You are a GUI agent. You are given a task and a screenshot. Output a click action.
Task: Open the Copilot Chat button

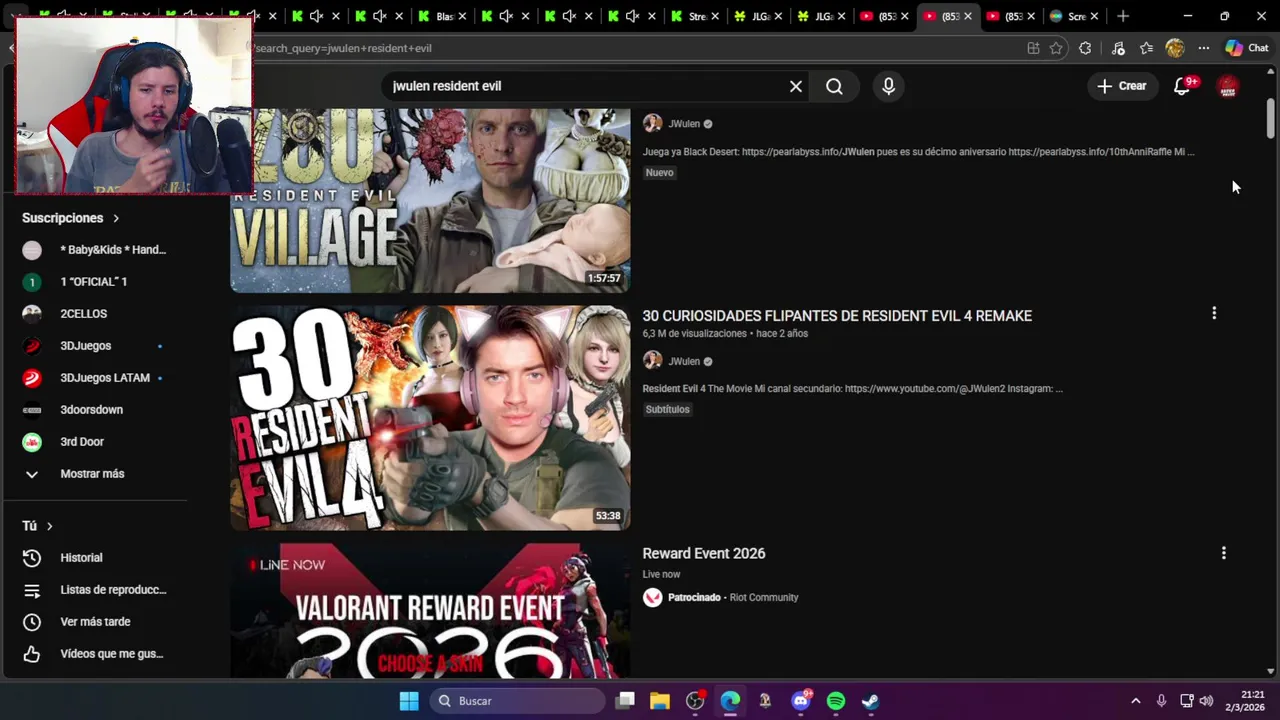(1247, 48)
